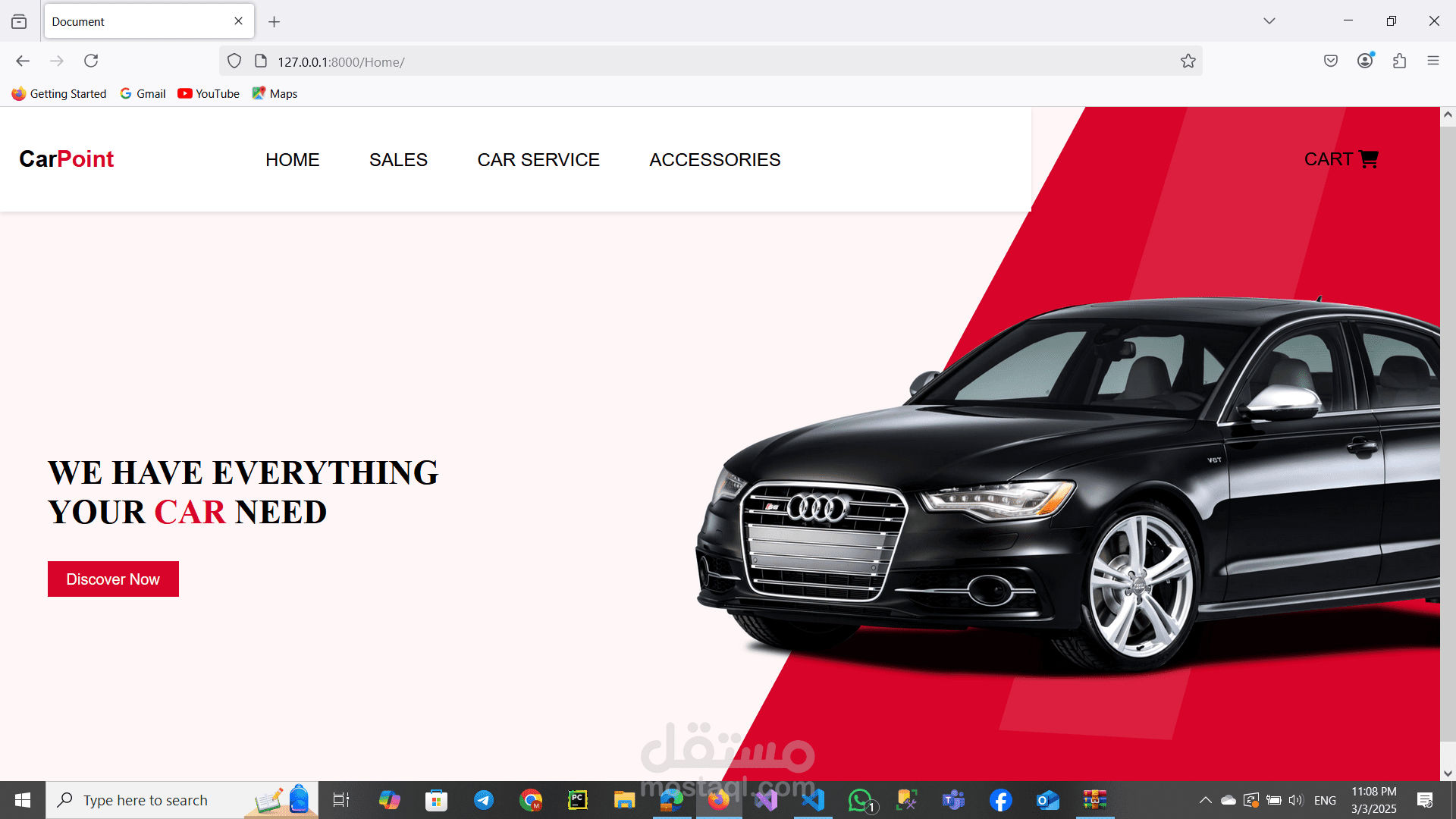Bookmark this page with star icon

coord(1188,61)
